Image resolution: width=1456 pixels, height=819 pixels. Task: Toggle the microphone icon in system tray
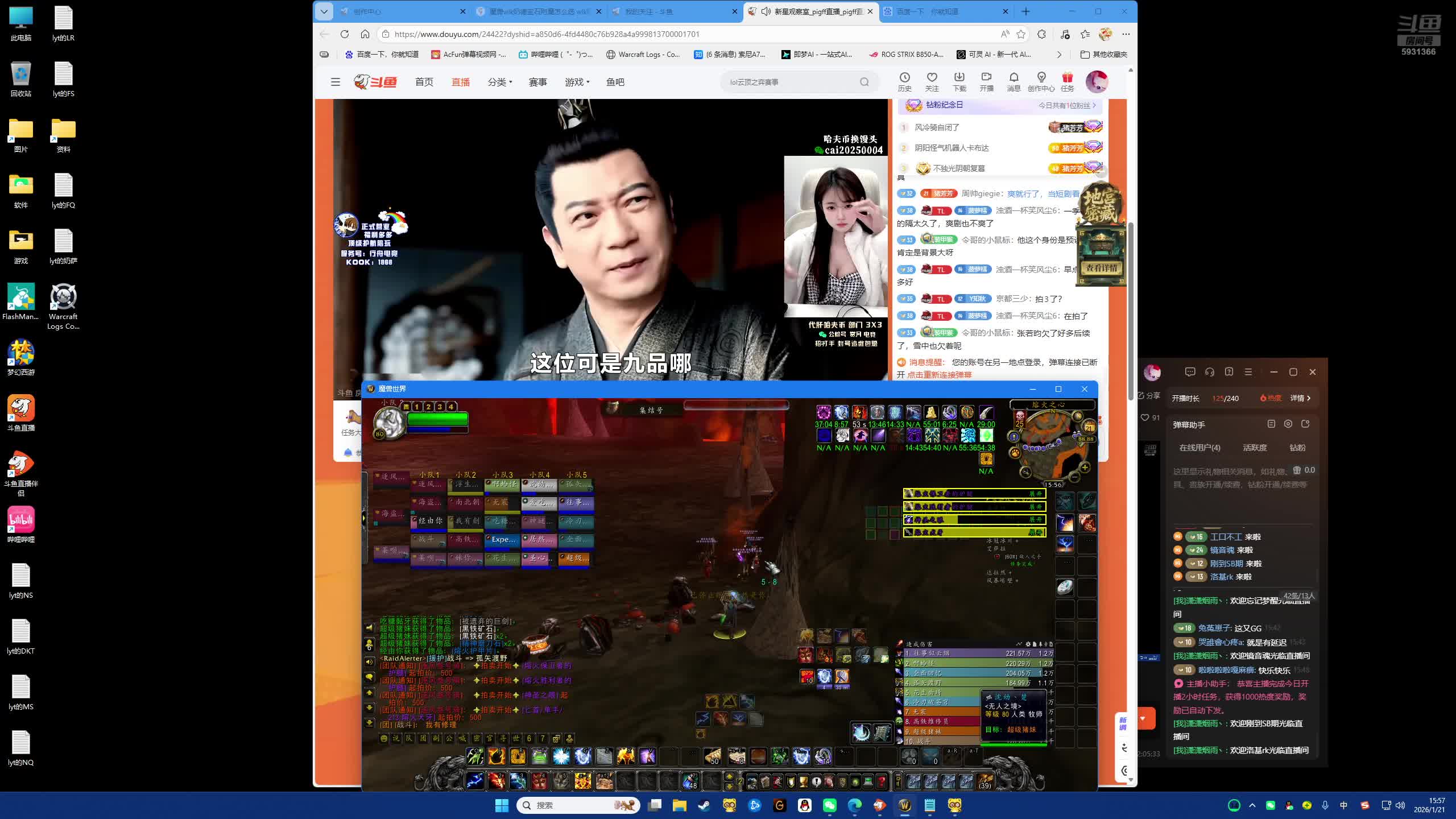pyautogui.click(x=1325, y=805)
